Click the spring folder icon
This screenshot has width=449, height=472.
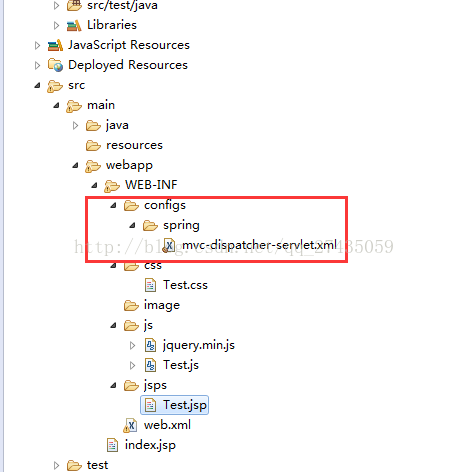point(150,226)
